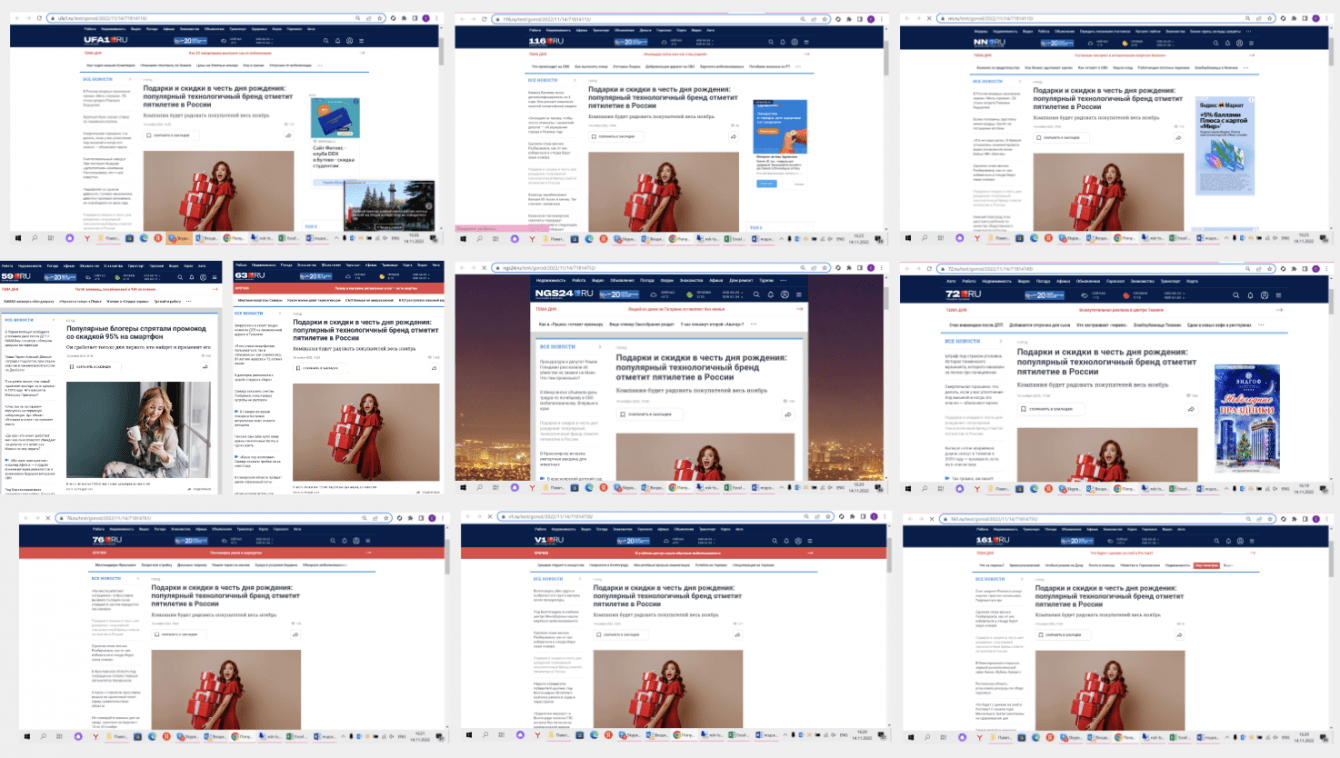Open Погода in NGS24.RU top navigation
This screenshot has width=1340, height=758.
(647, 281)
